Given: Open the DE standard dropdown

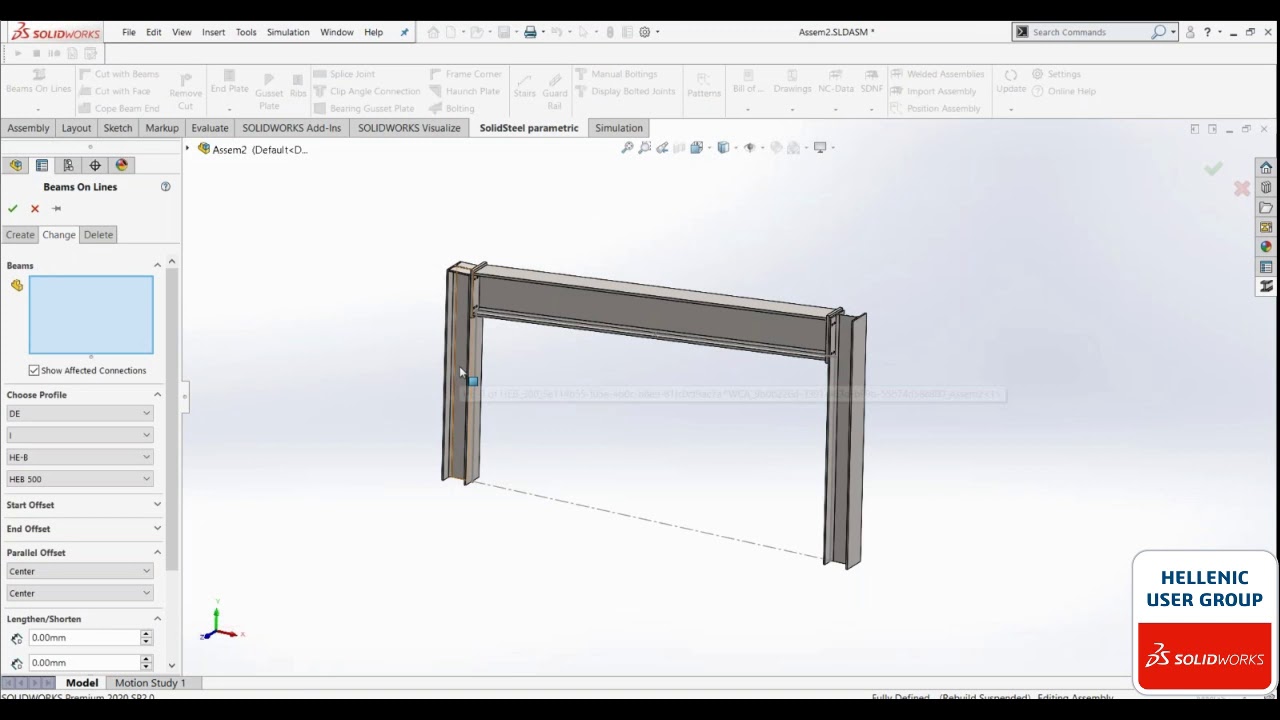Looking at the screenshot, I should click(x=79, y=413).
